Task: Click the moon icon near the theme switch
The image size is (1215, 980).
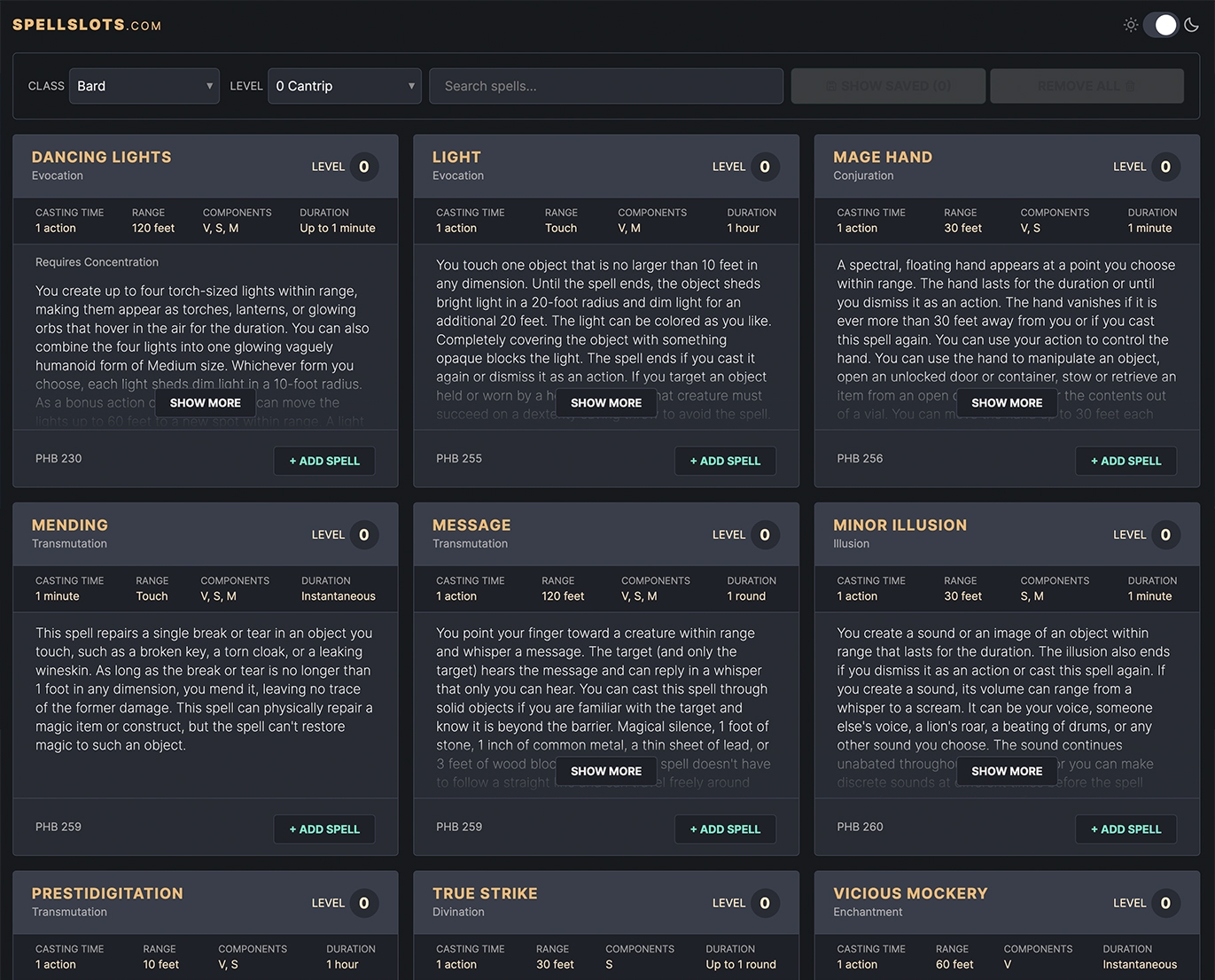Action: coord(1192,25)
